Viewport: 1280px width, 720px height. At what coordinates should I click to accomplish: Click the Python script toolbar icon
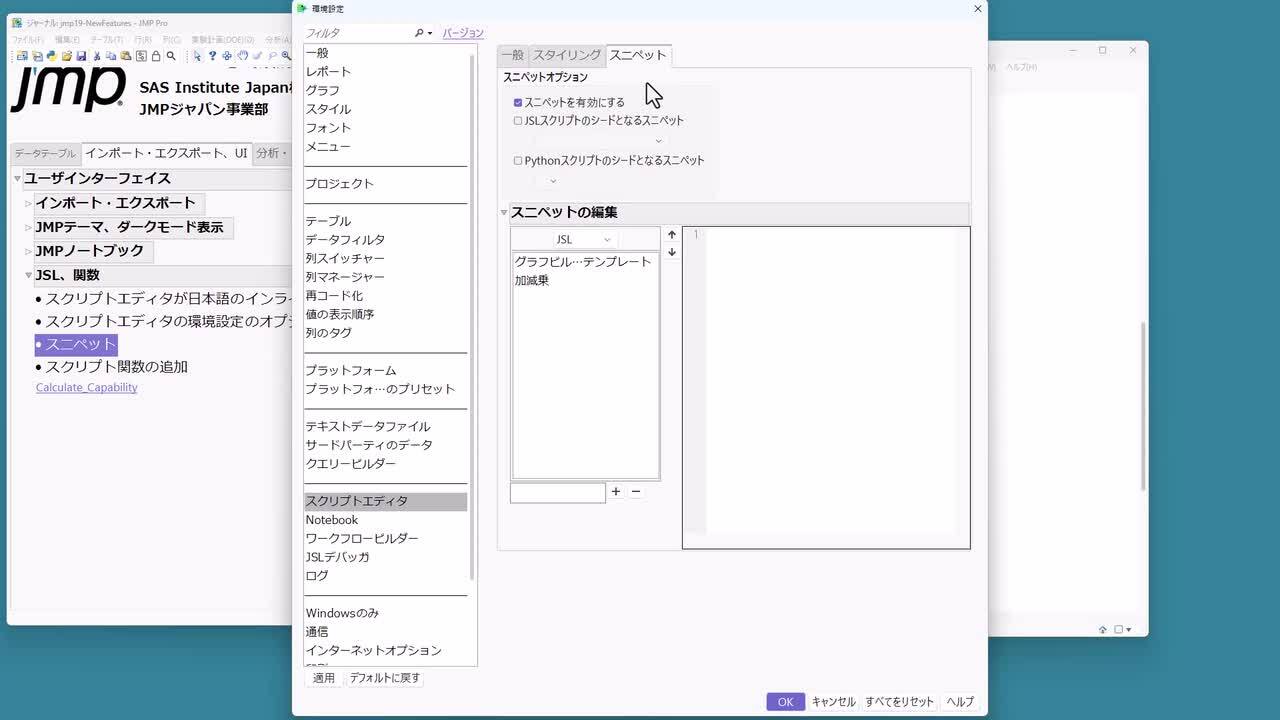51,56
